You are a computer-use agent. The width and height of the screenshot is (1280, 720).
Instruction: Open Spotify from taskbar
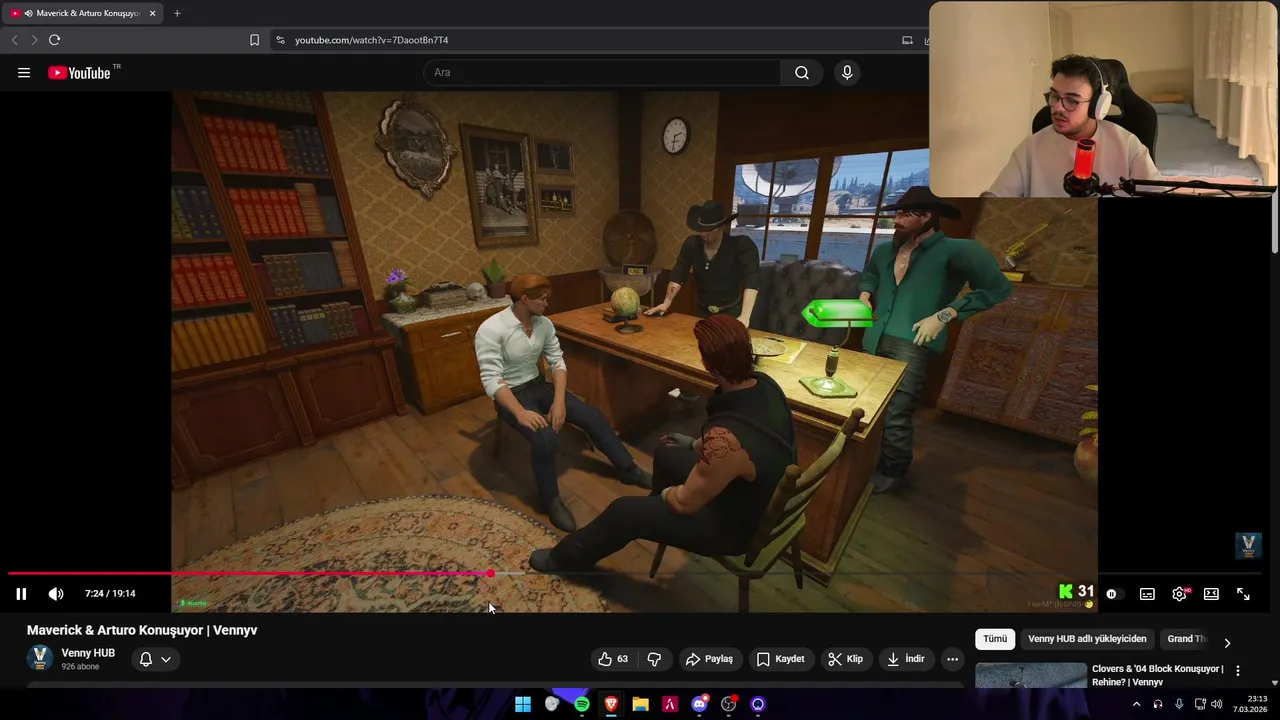[582, 704]
